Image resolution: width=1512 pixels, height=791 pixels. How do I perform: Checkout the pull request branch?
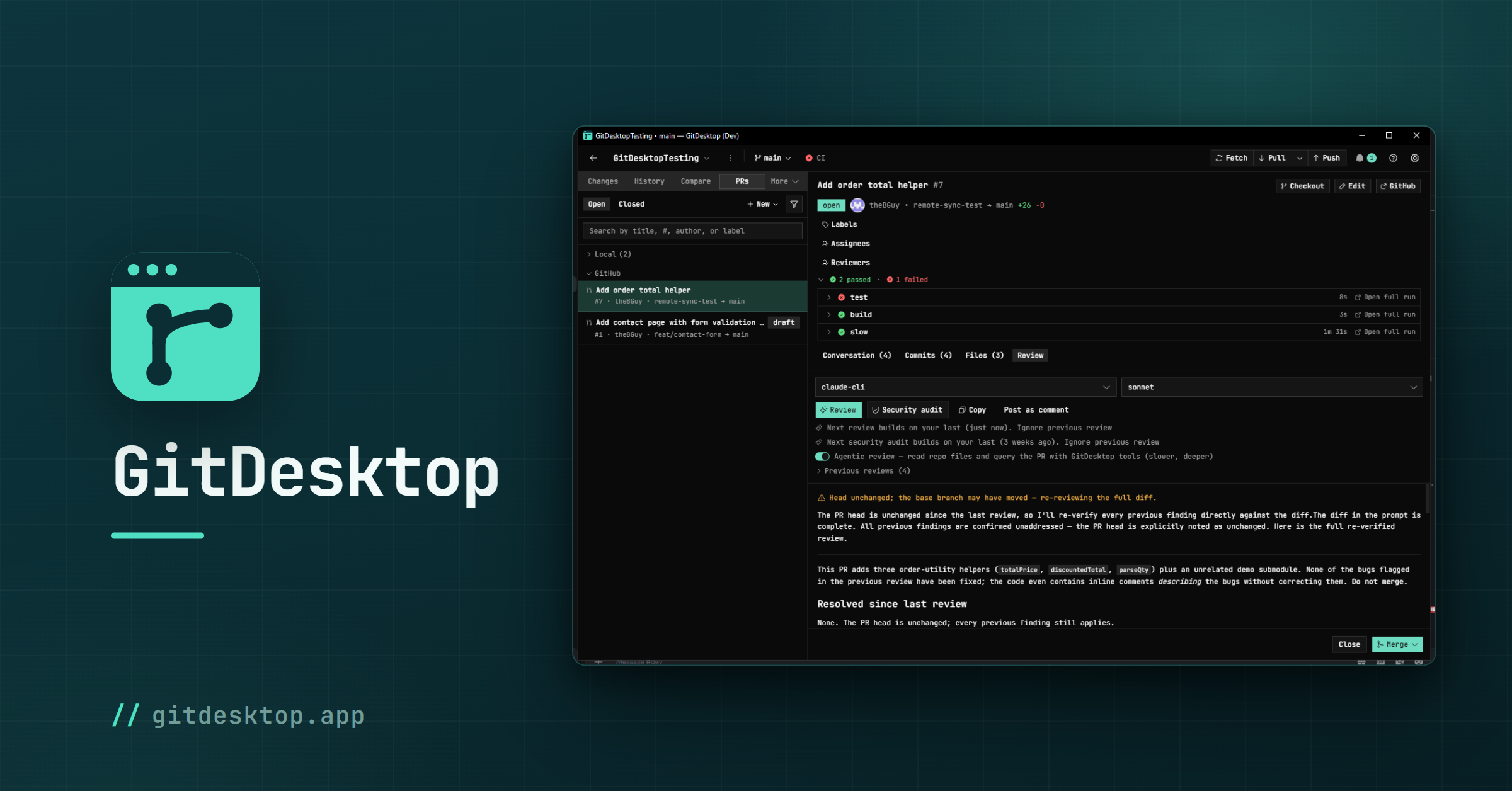1302,186
